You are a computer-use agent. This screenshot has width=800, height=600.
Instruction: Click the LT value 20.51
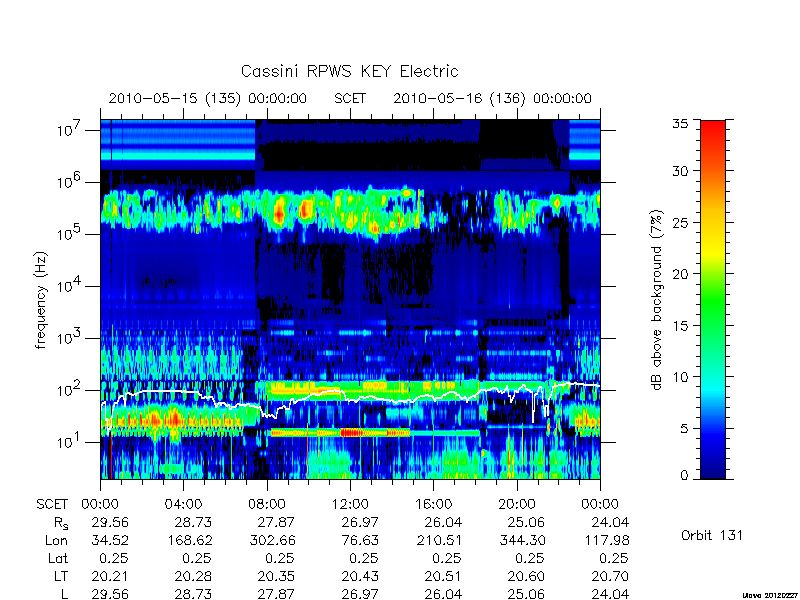[x=443, y=576]
